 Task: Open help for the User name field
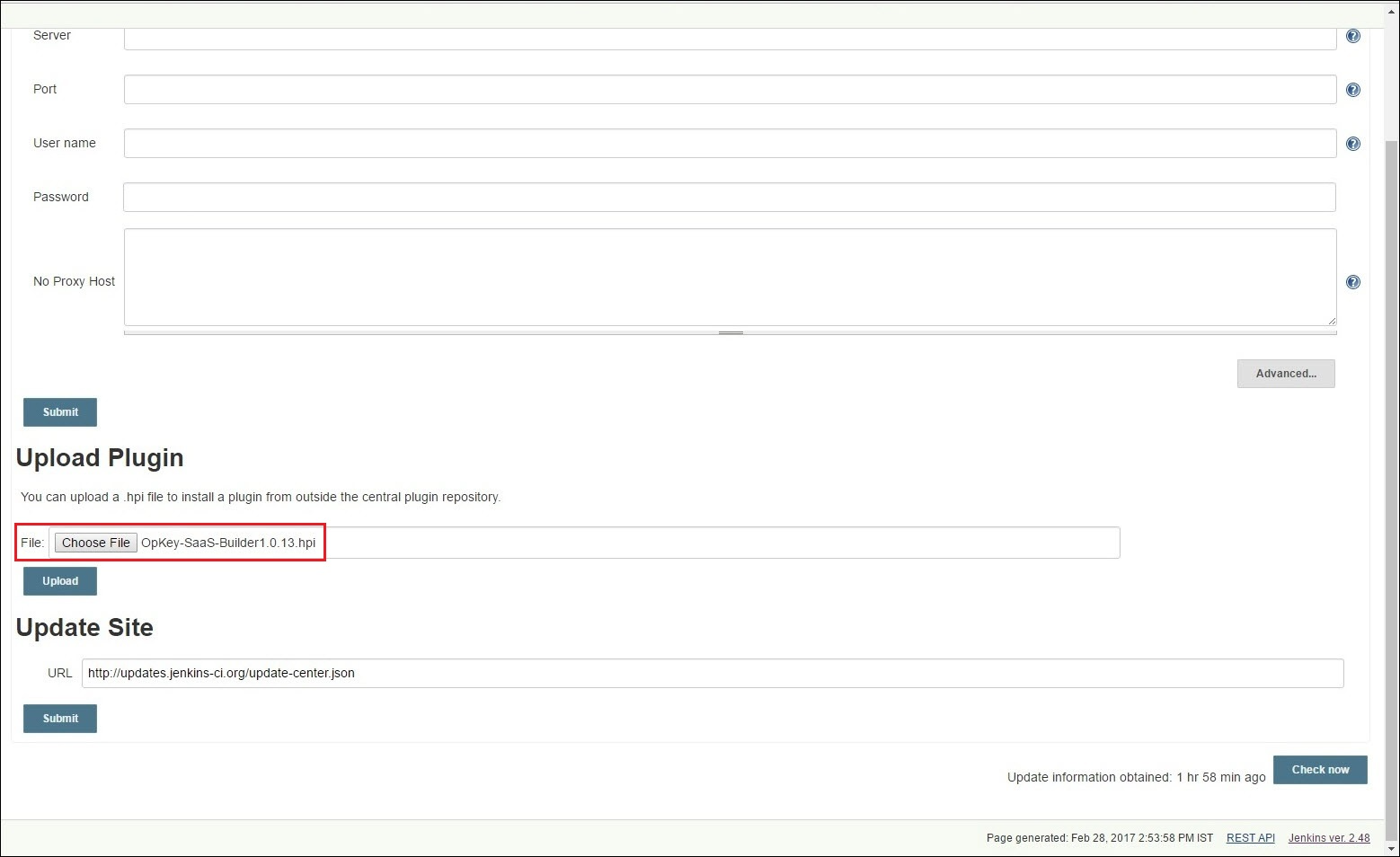(x=1353, y=144)
